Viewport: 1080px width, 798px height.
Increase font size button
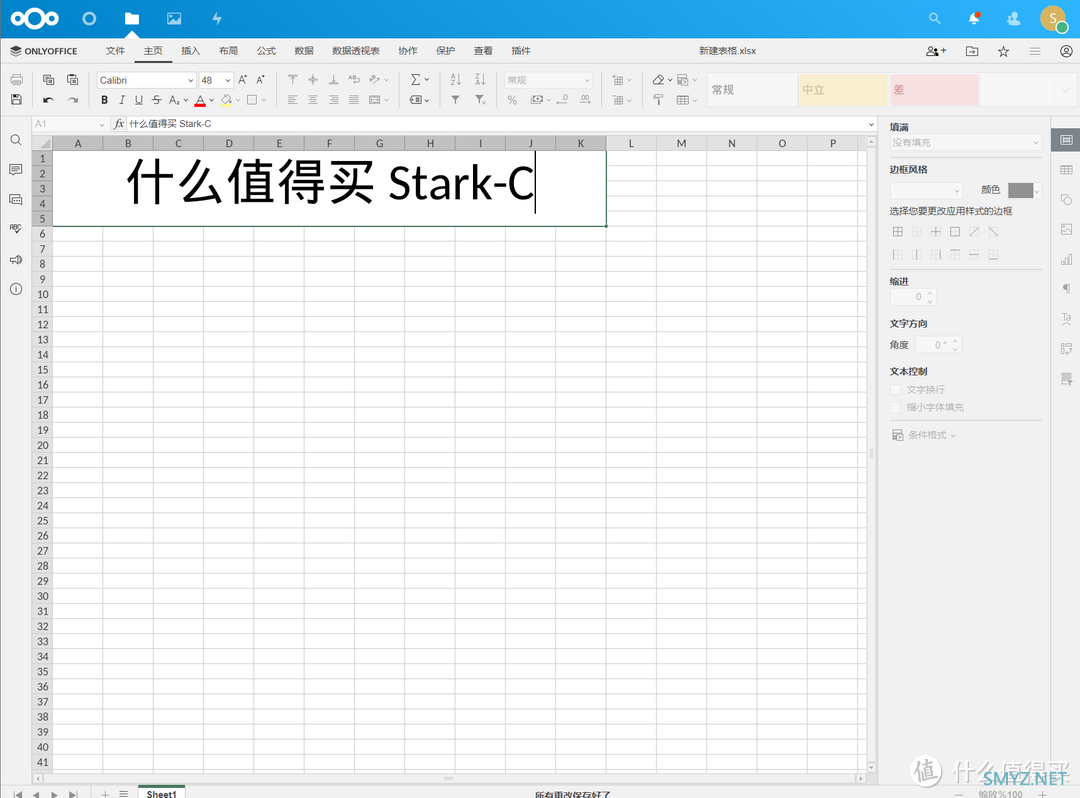(x=242, y=80)
